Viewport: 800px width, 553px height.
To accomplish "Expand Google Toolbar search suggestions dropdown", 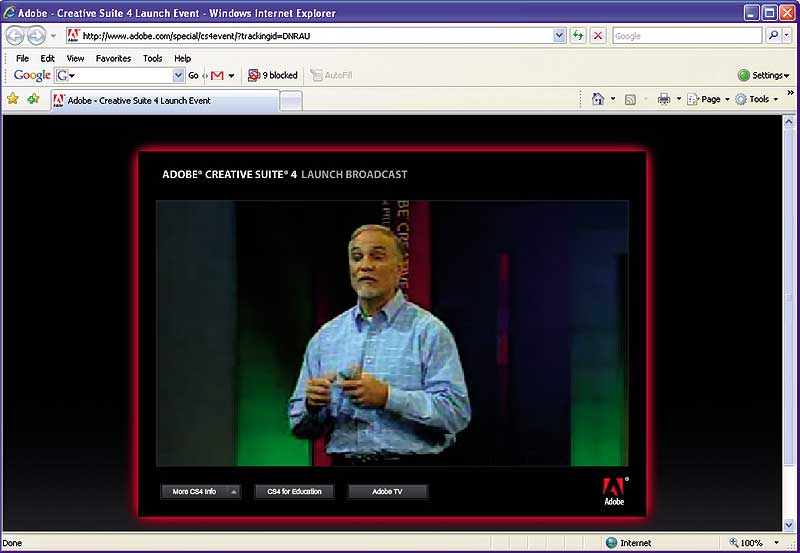I will pyautogui.click(x=178, y=76).
